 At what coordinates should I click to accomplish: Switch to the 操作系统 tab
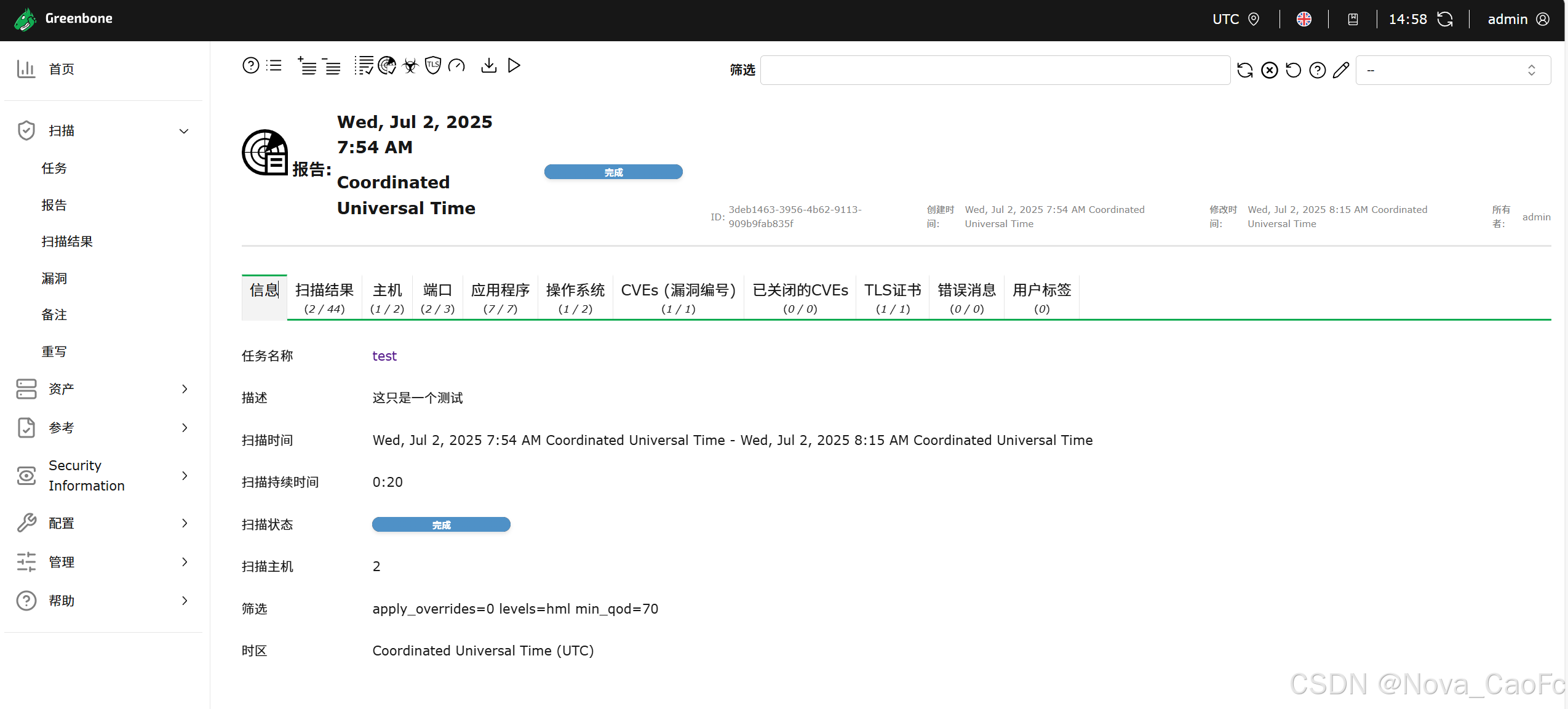(575, 297)
